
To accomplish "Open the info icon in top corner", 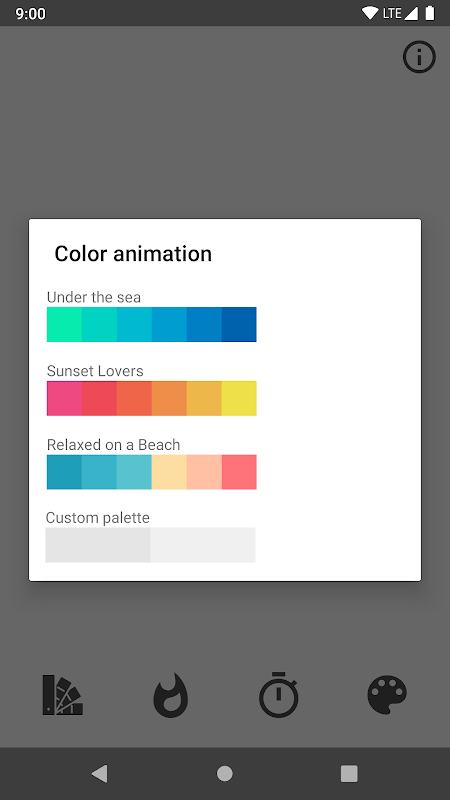I will click(419, 57).
